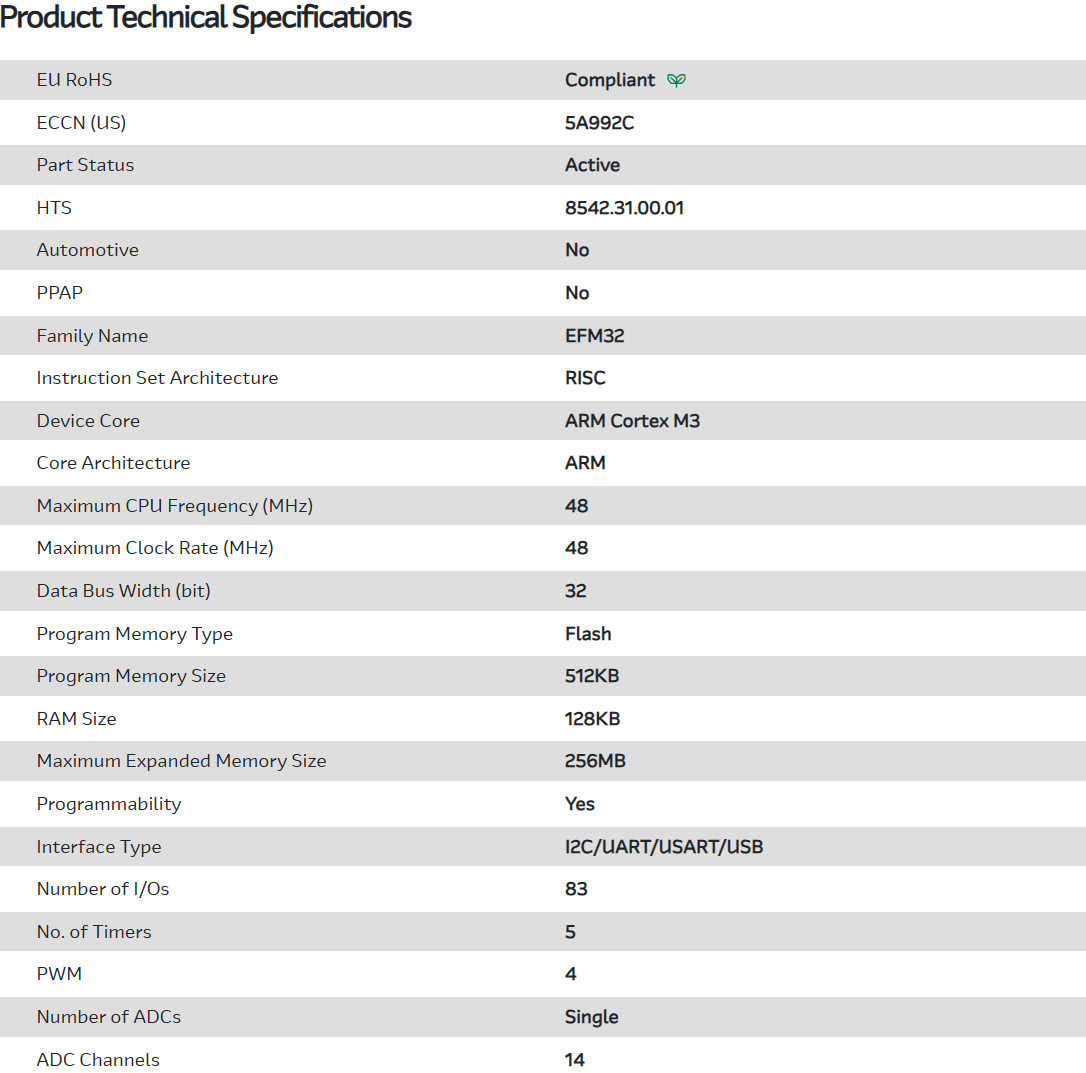Click the Number of I/Os value 83
The width and height of the screenshot is (1086, 1073).
[x=576, y=889]
